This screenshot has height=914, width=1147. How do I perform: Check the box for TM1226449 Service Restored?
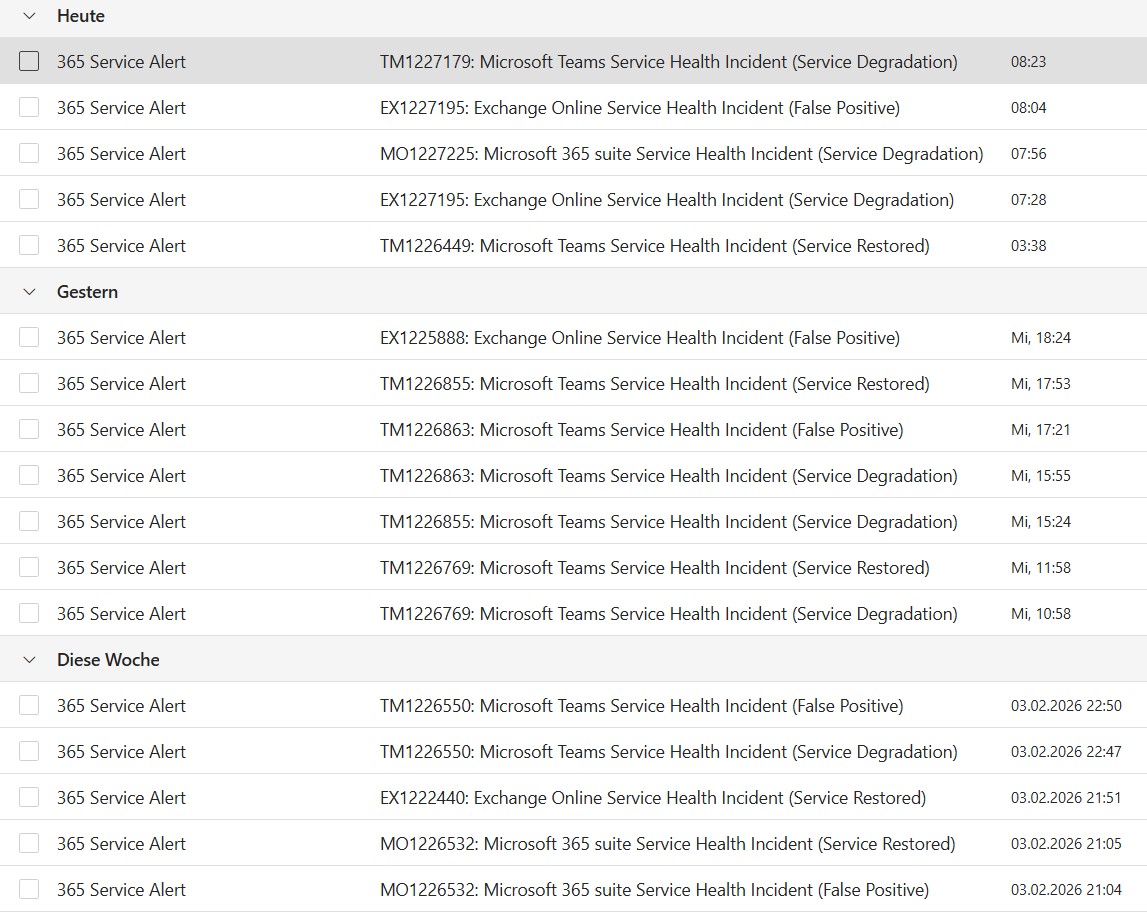pos(29,246)
